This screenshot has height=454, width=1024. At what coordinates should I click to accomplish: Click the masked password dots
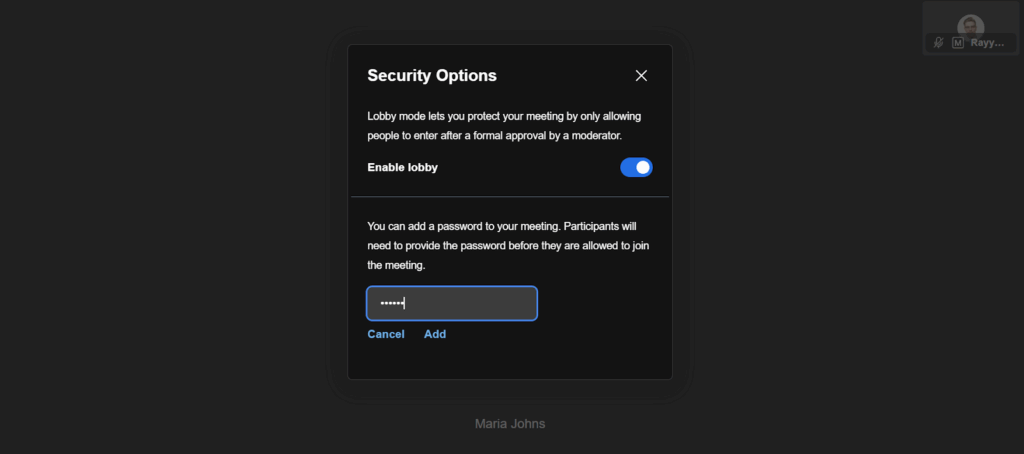coord(391,303)
